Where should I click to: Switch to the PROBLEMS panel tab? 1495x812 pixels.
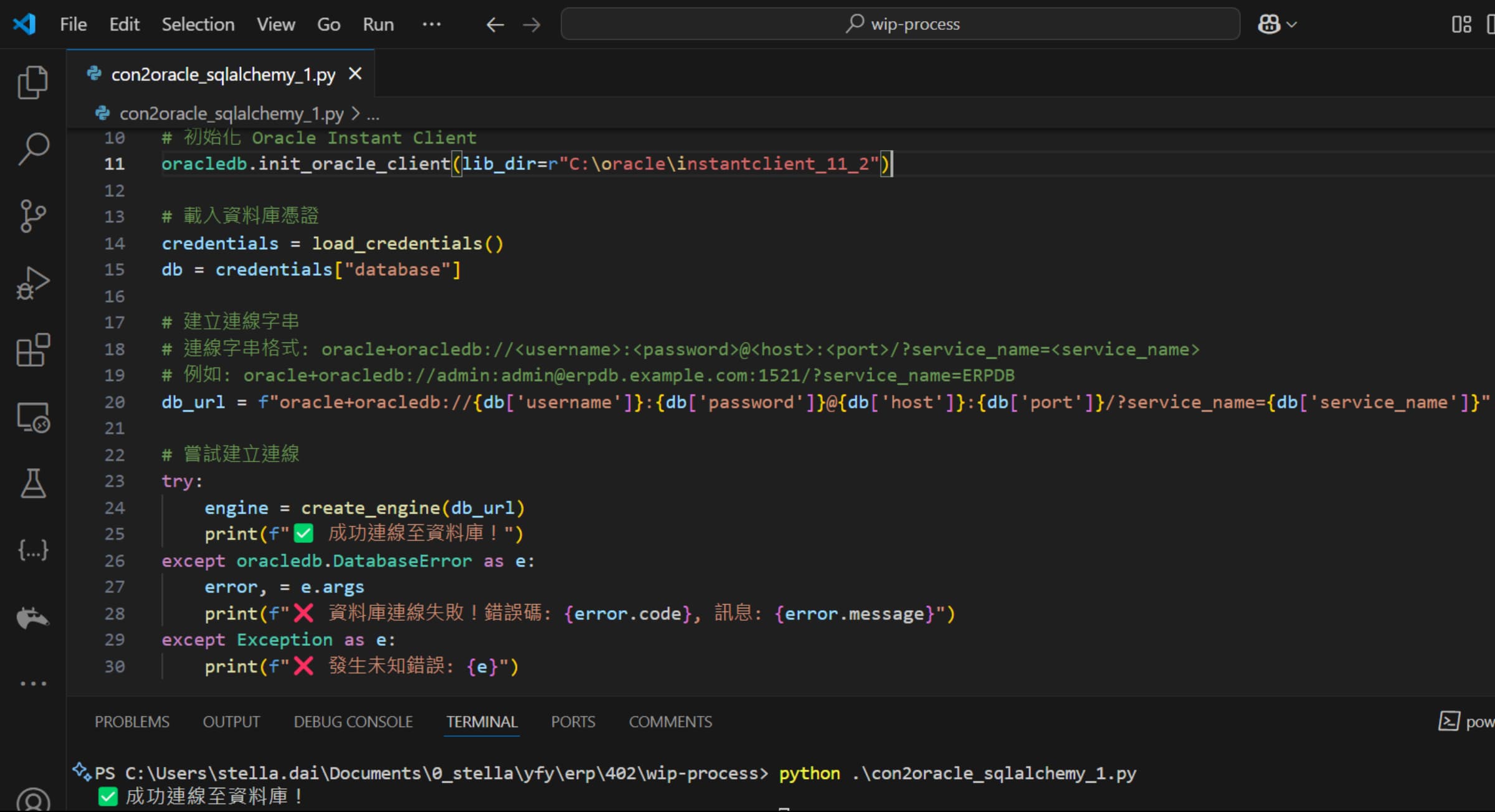click(132, 722)
